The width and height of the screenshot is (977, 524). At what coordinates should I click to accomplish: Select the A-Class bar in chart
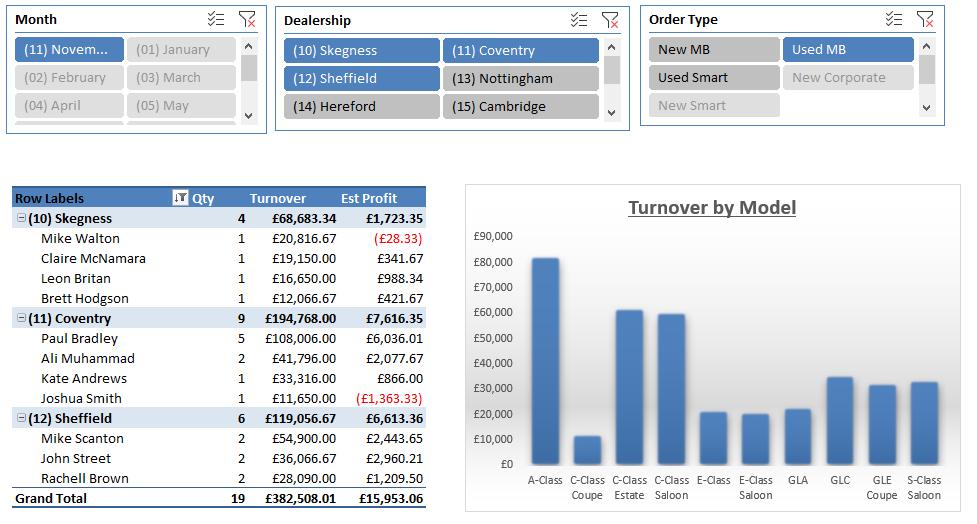545,361
